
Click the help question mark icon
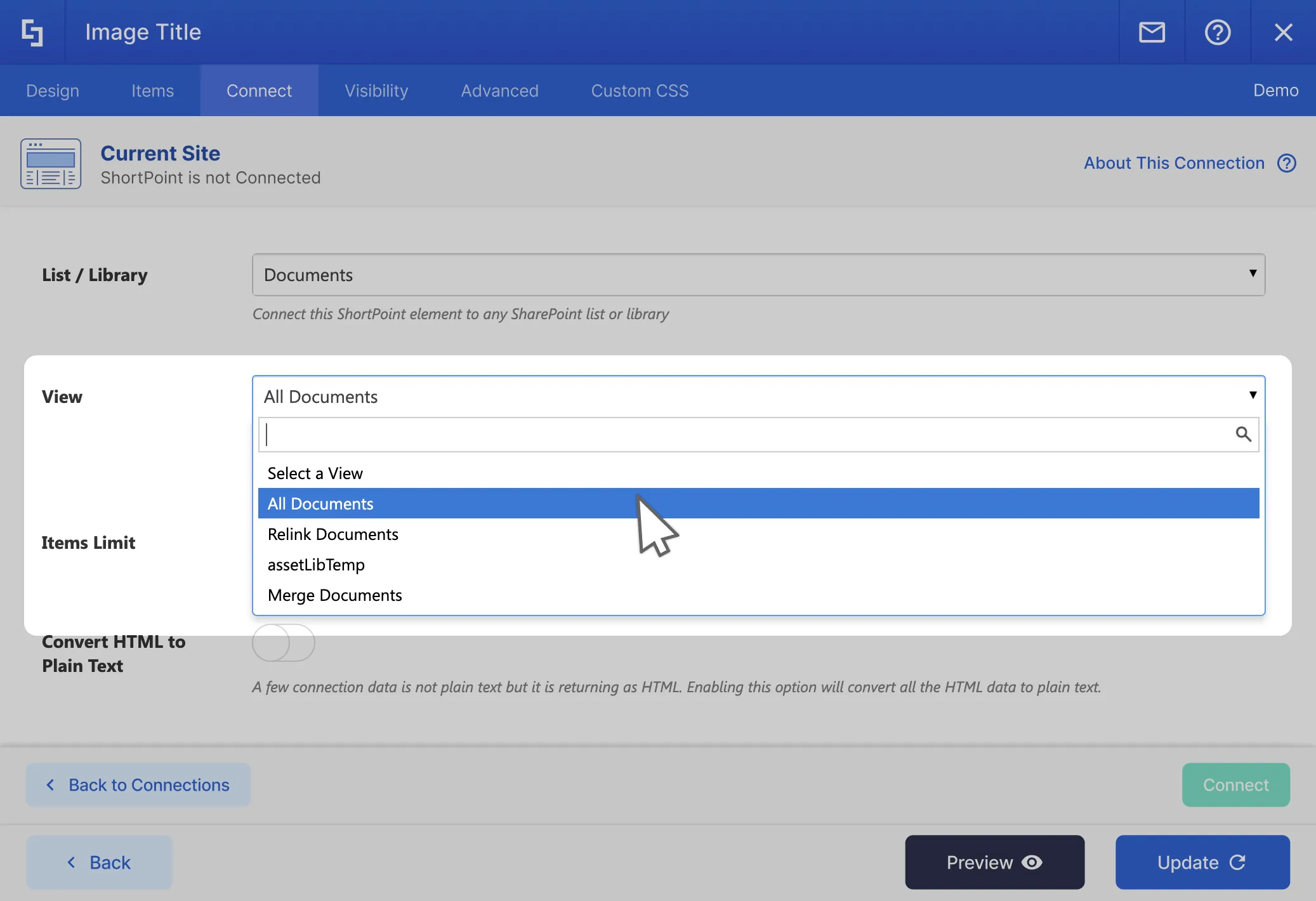point(1217,32)
